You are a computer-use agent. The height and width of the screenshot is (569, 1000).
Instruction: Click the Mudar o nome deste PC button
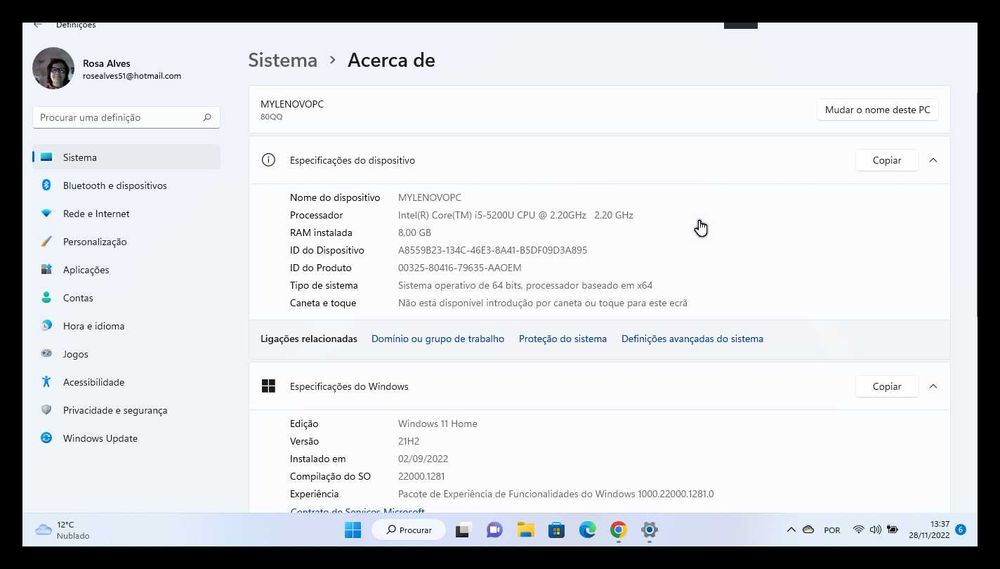pos(877,110)
